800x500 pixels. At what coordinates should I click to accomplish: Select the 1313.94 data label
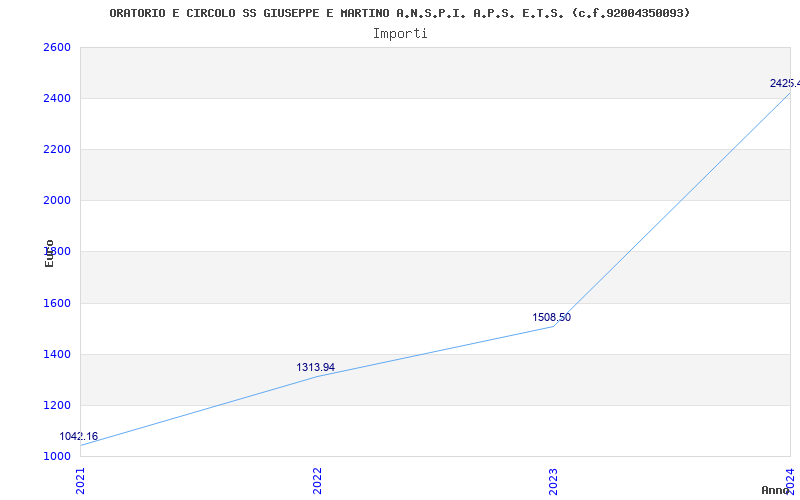(x=315, y=367)
